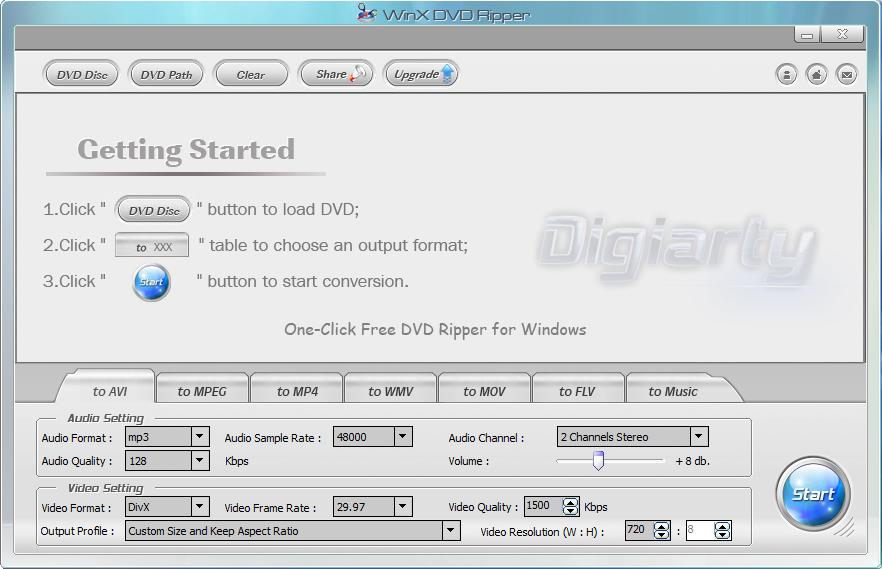Image resolution: width=882 pixels, height=569 pixels.
Task: Click the Clear button
Action: (x=251, y=74)
